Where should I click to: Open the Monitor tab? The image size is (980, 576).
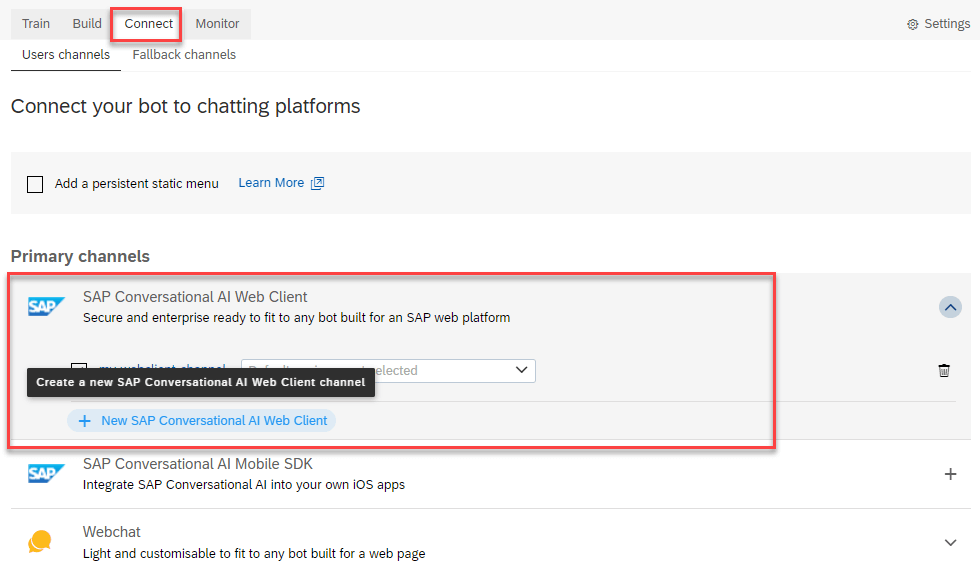pos(217,24)
